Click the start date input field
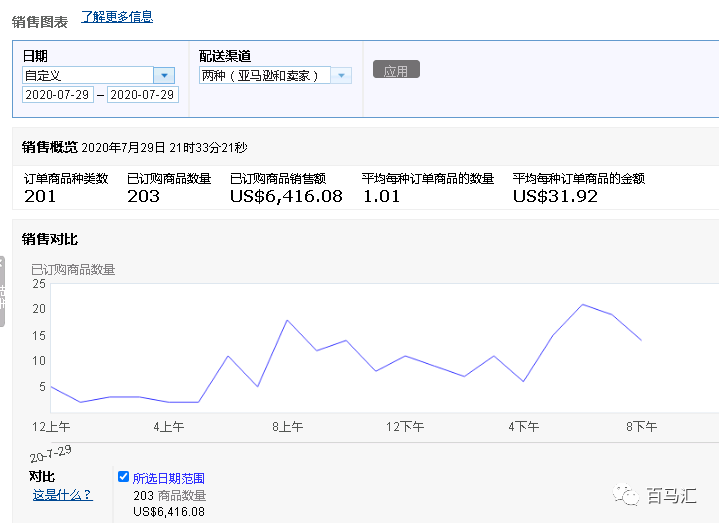This screenshot has width=719, height=526. 58,95
